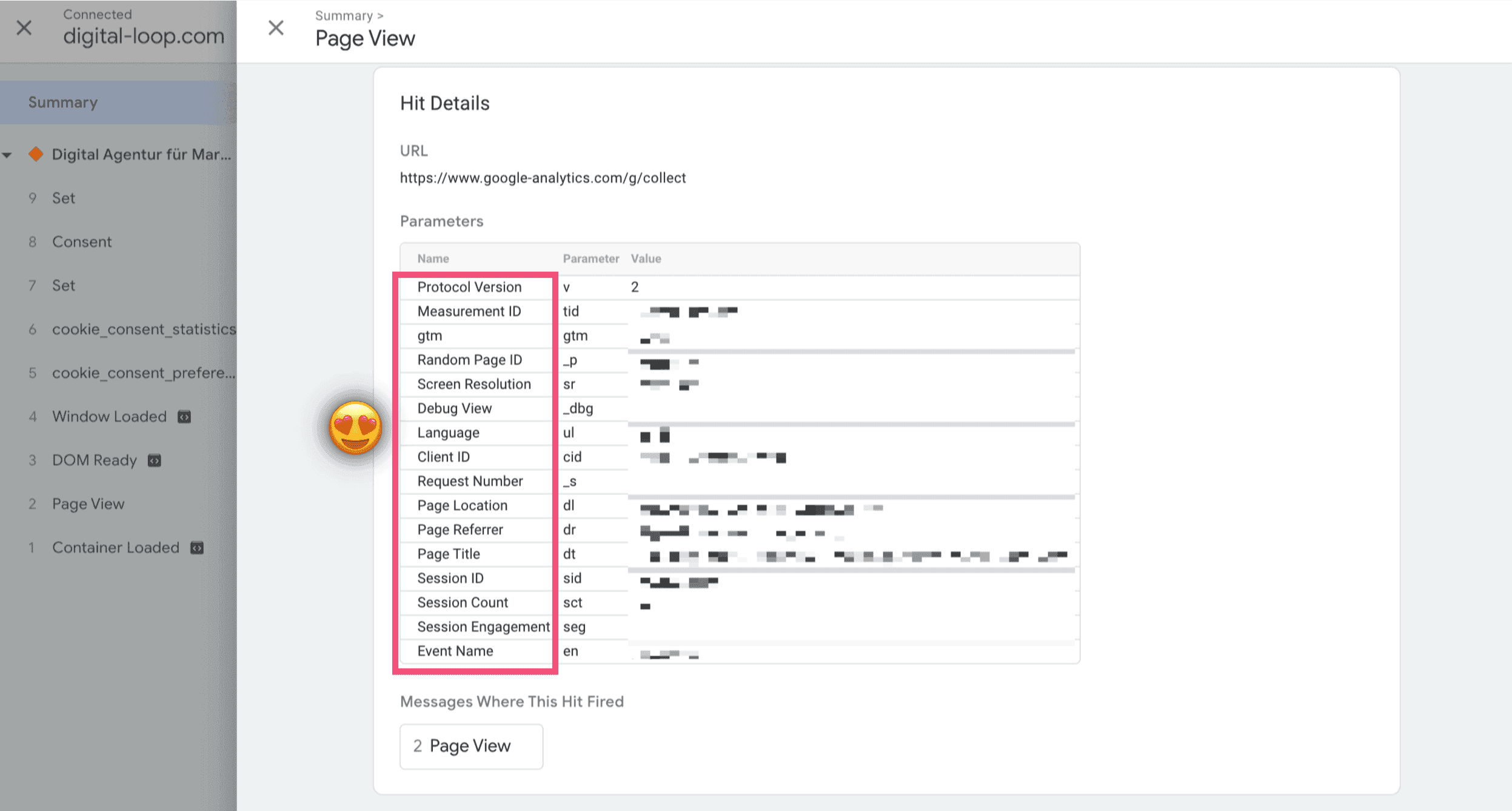The width and height of the screenshot is (1512, 811).
Task: Click the Page View button under Messages
Action: pyautogui.click(x=472, y=746)
